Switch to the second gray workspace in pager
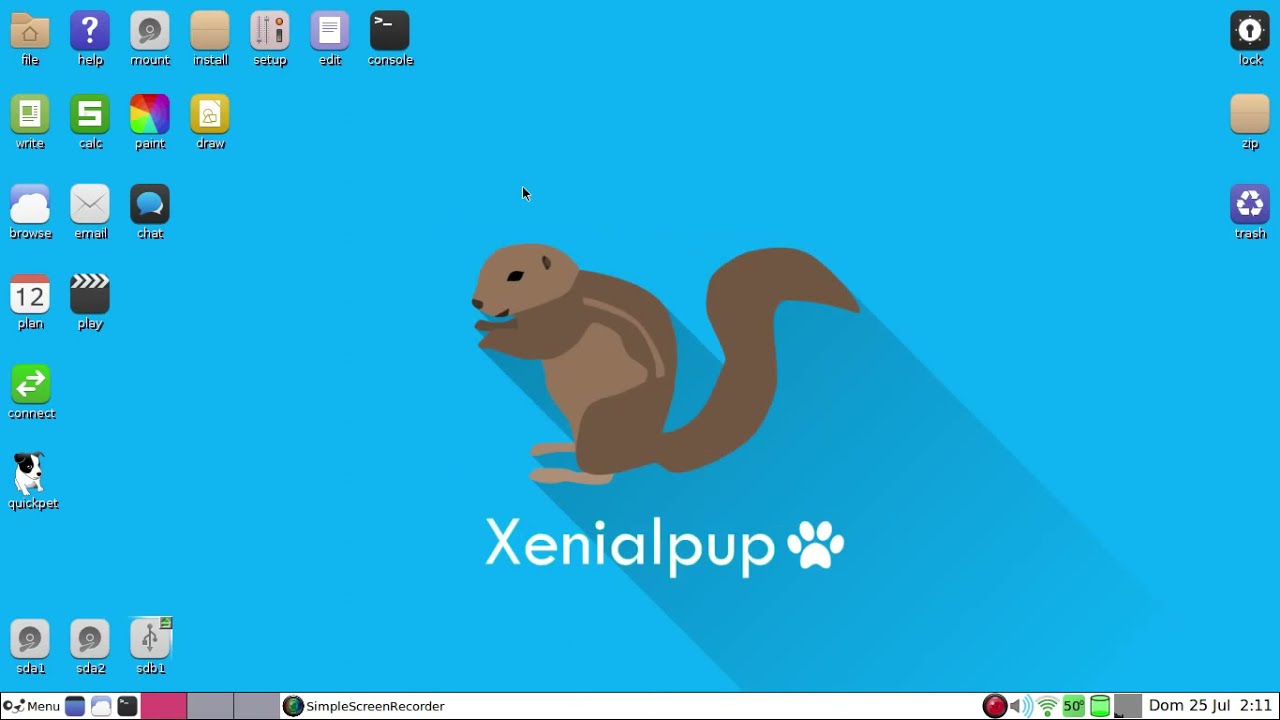This screenshot has width=1280, height=720. click(x=210, y=706)
